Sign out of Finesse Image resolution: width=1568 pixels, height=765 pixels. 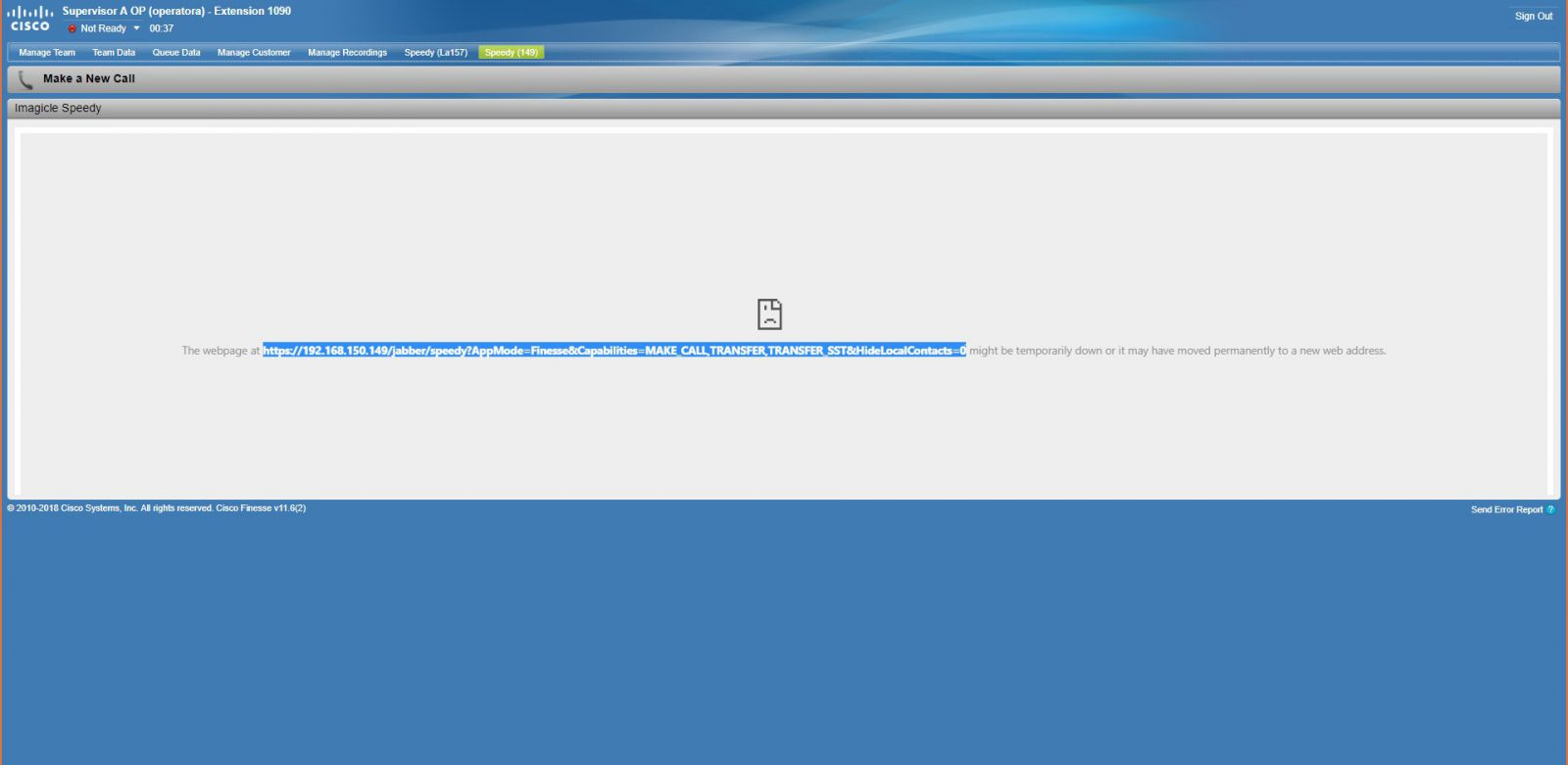click(x=1533, y=17)
